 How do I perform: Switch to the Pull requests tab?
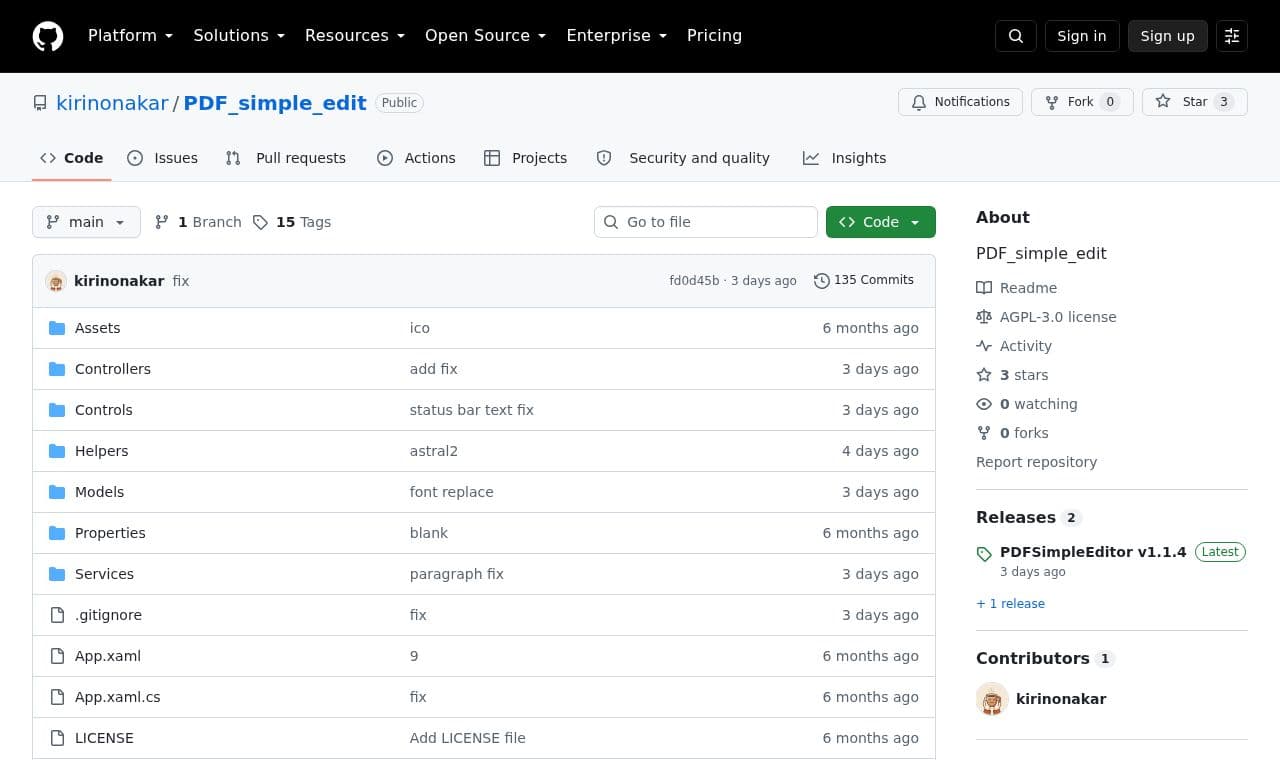coord(286,158)
